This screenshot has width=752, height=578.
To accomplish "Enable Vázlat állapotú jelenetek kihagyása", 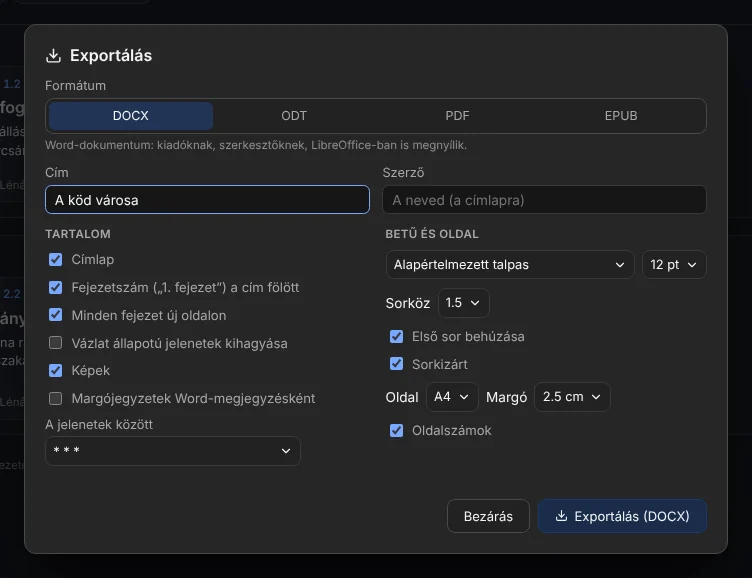I will (56, 343).
